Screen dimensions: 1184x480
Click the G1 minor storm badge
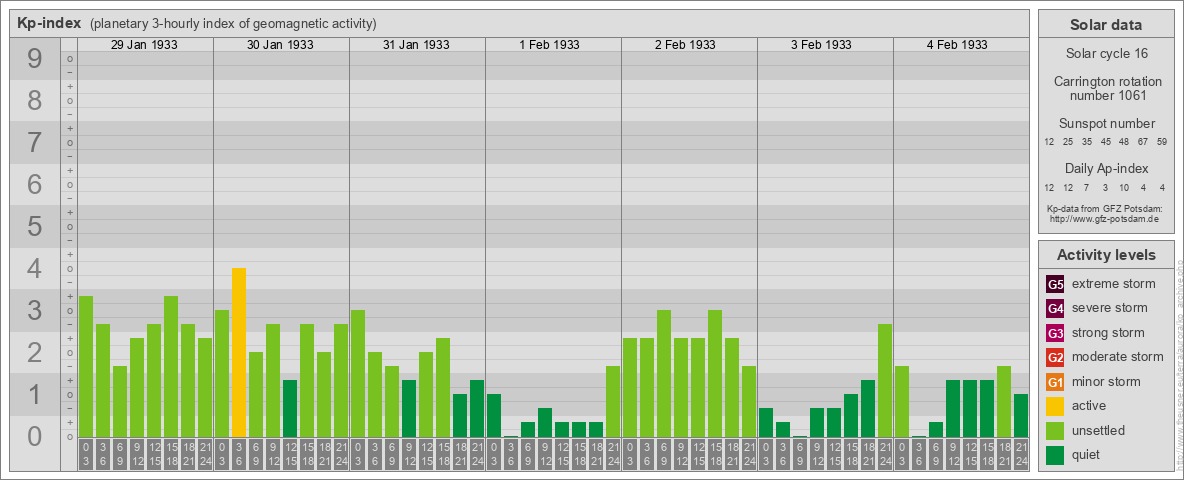[1055, 382]
